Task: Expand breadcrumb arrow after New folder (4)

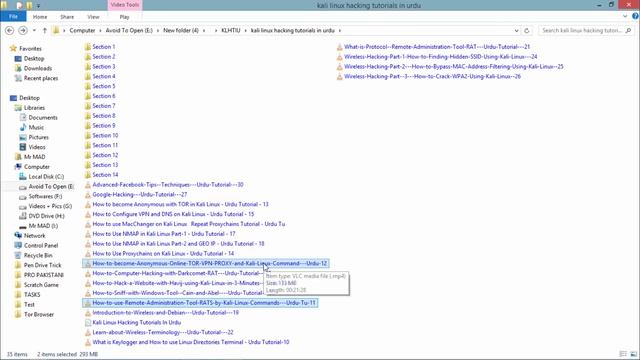Action: point(204,31)
